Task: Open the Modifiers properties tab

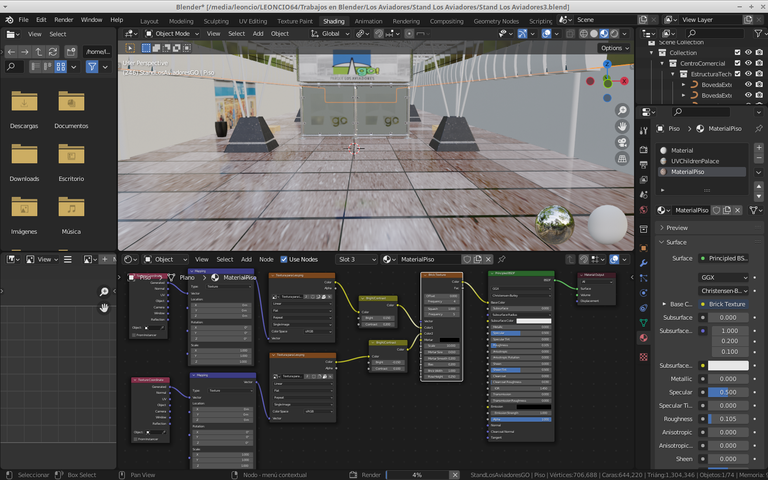Action: 644,263
